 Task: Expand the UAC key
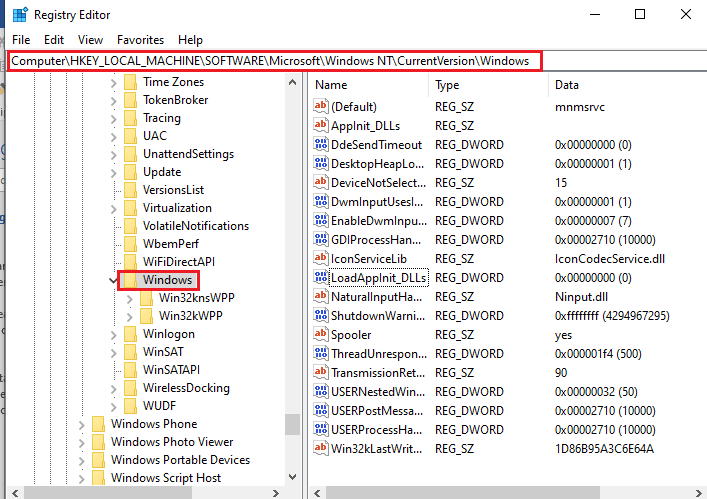[x=114, y=137]
